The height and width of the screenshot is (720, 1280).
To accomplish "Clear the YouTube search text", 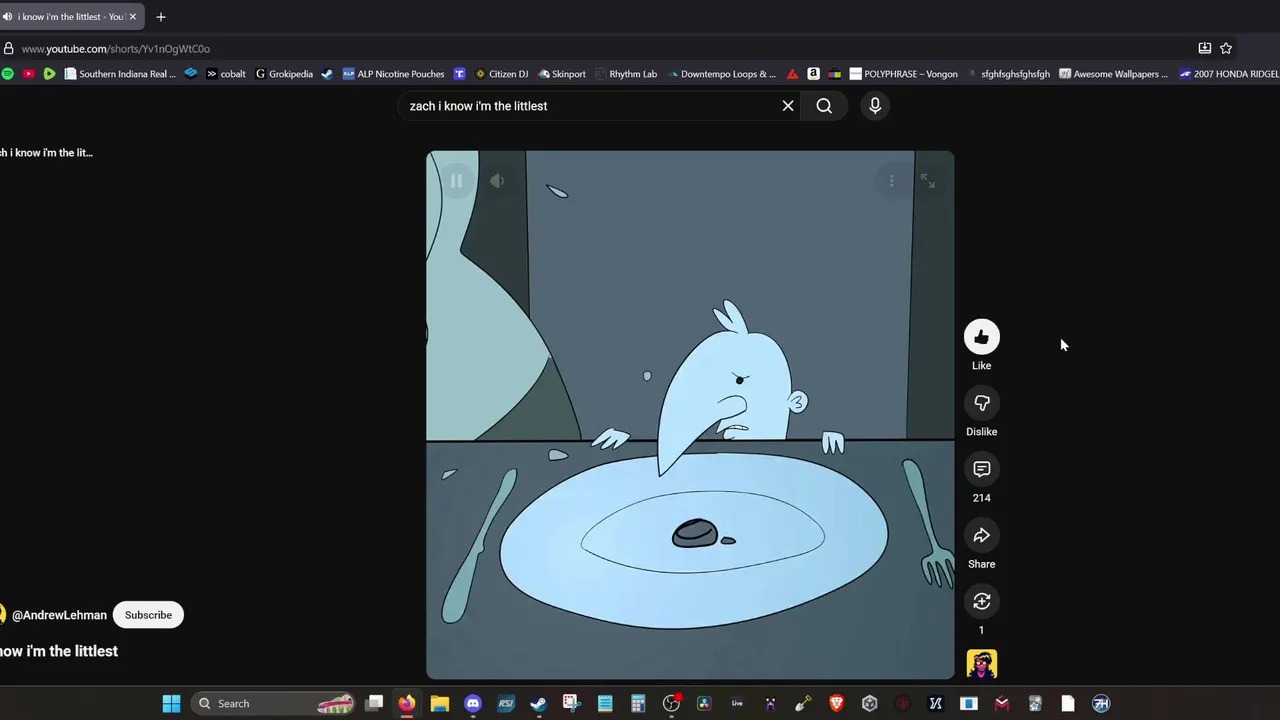I will point(788,106).
